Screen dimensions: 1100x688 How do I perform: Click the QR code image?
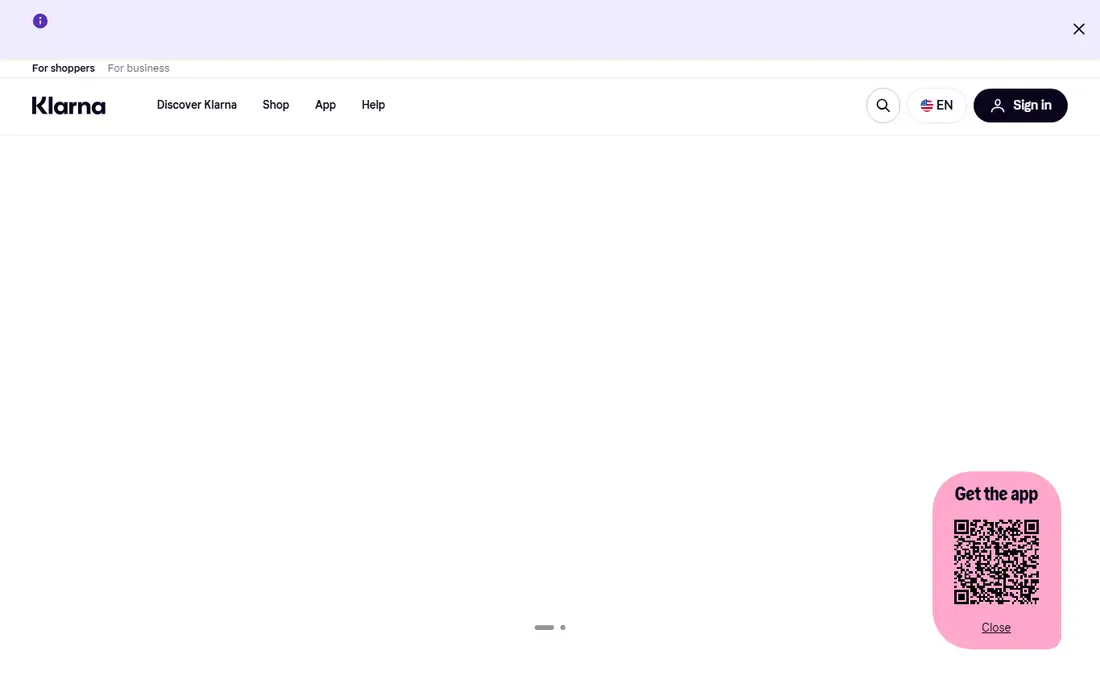click(x=995, y=561)
